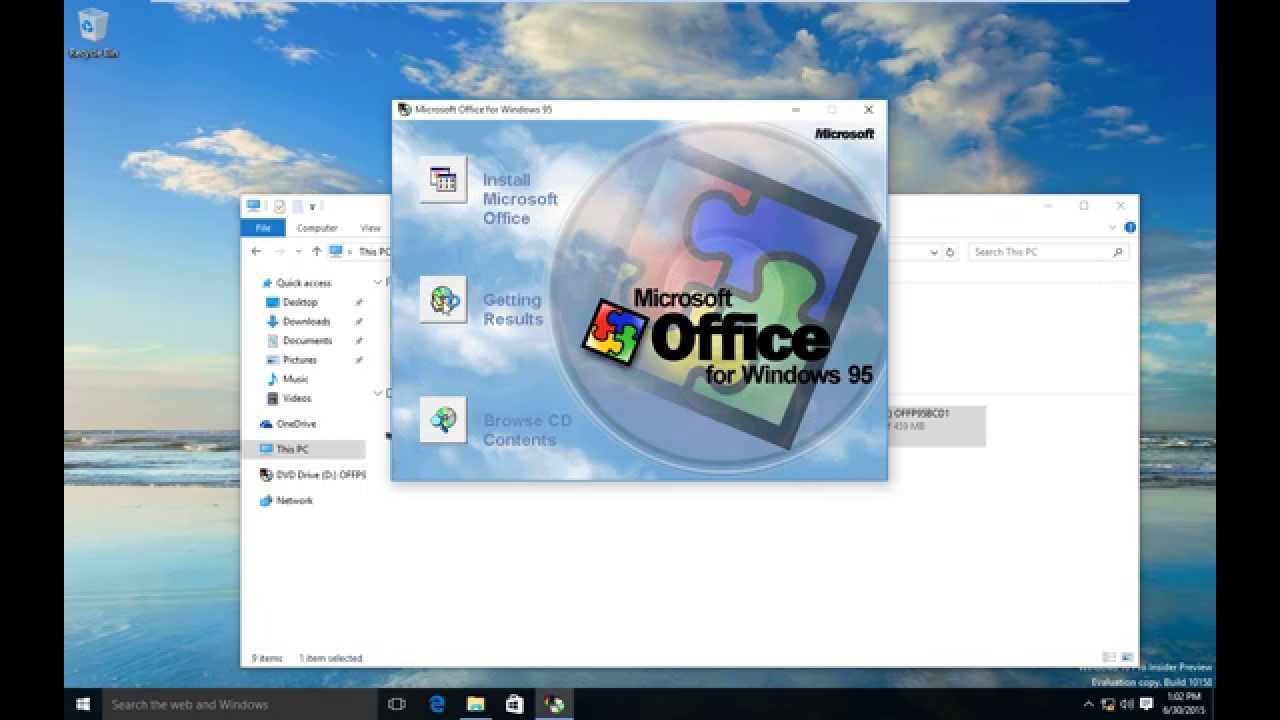This screenshot has width=1280, height=720.
Task: Click the pin icon next to Downloads
Action: [x=358, y=321]
